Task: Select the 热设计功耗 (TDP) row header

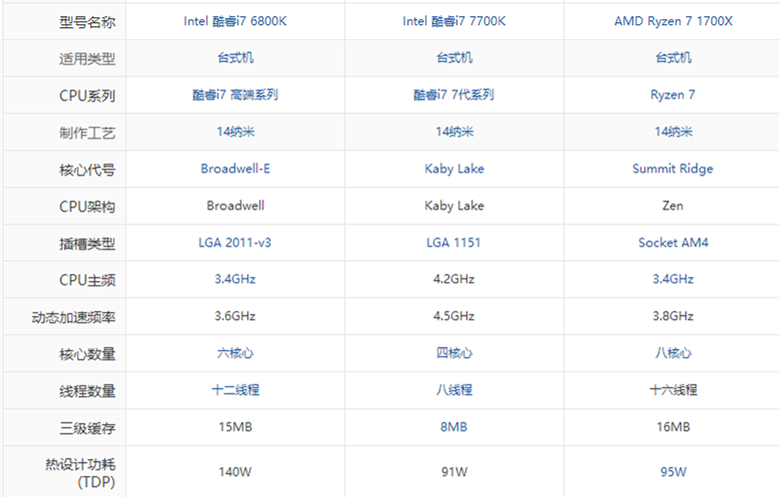Action: point(74,471)
